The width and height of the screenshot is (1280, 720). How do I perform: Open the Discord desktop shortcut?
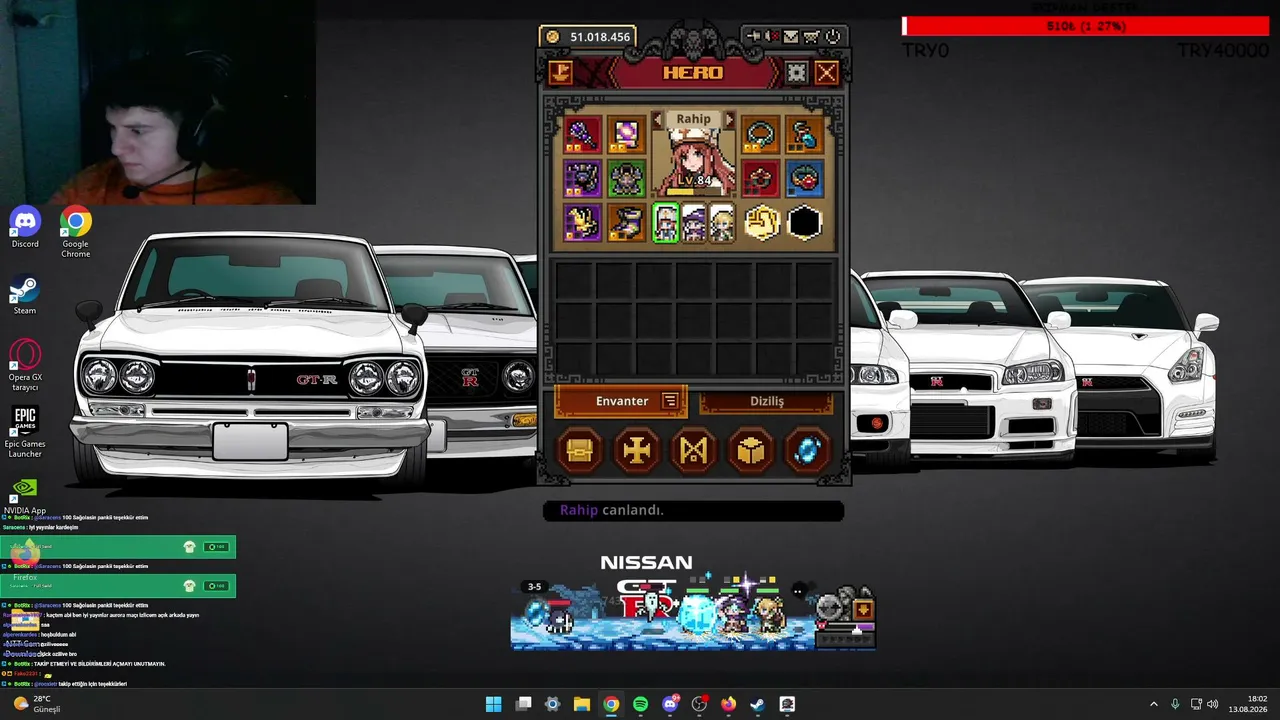(x=25, y=227)
